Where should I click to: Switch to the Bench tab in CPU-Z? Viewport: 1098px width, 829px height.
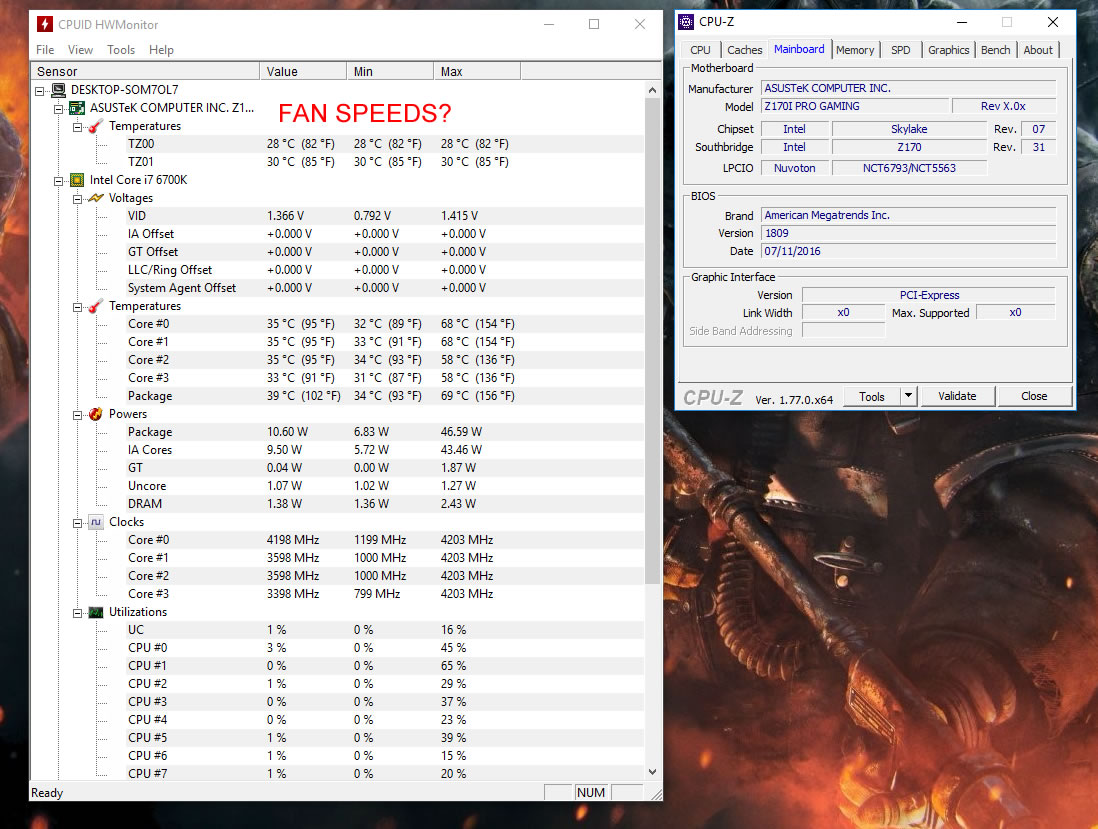996,50
